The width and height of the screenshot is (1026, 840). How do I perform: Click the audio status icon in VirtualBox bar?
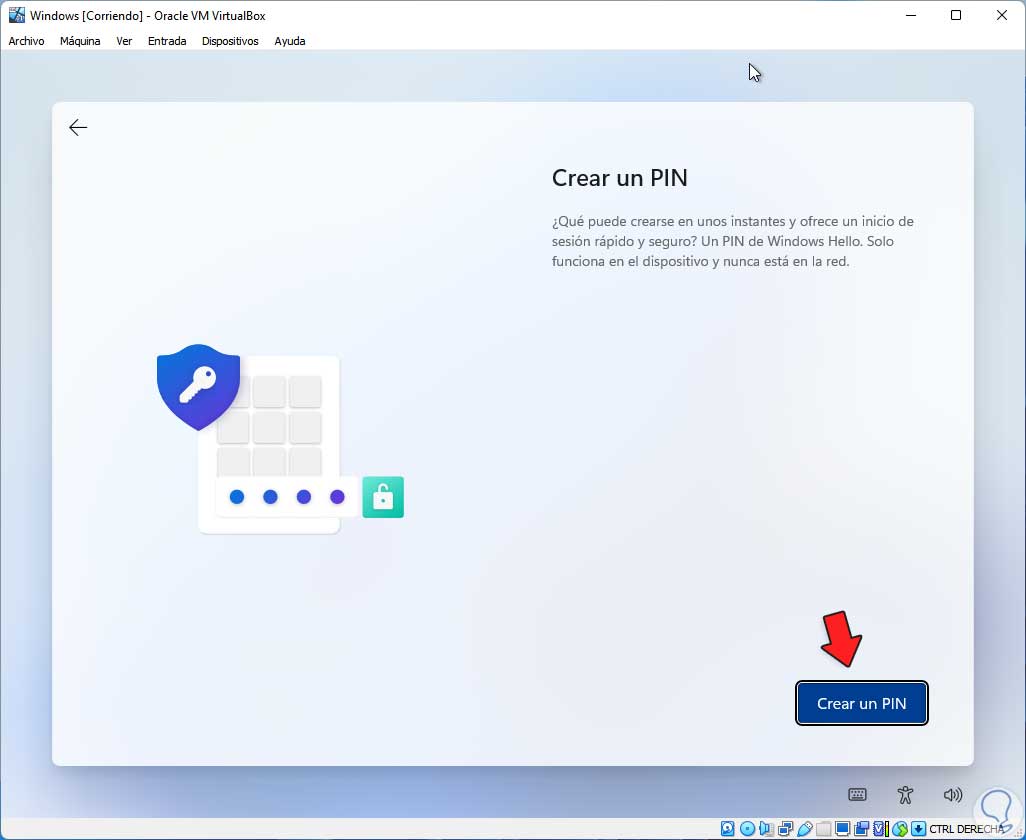click(x=766, y=829)
